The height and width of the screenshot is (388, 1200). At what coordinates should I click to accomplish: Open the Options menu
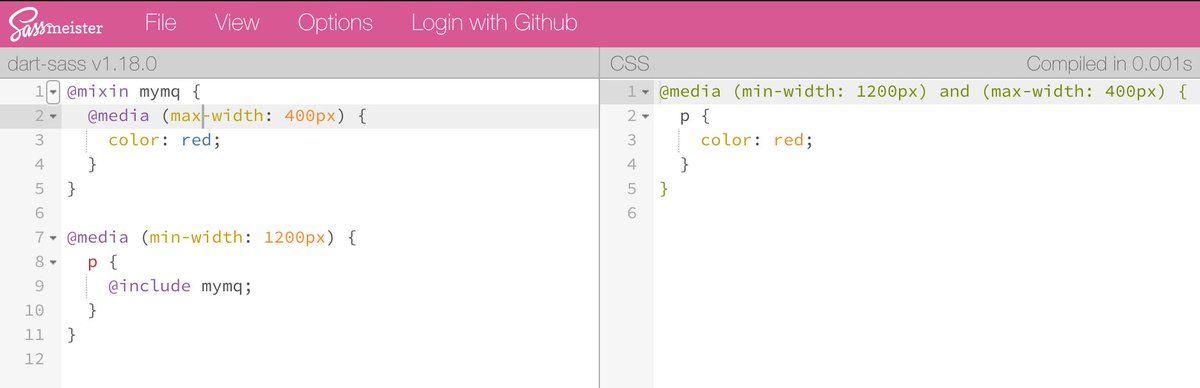pos(335,22)
